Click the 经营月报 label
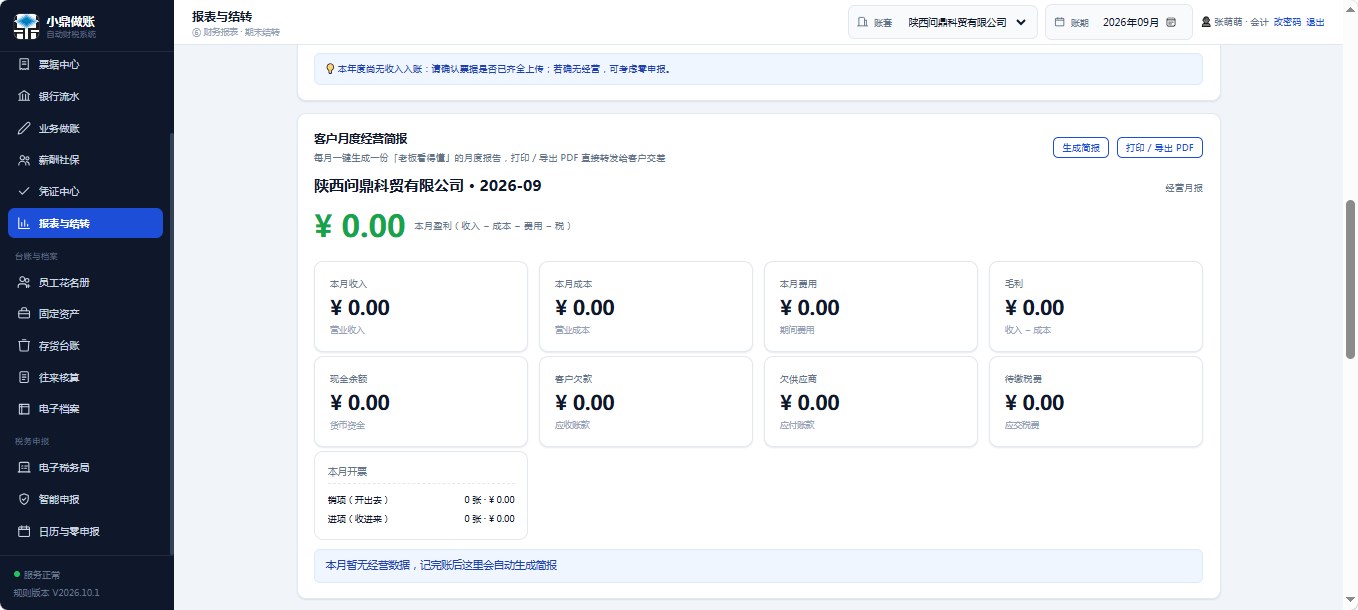Screen dimensions: 1358x610 pos(1184,188)
